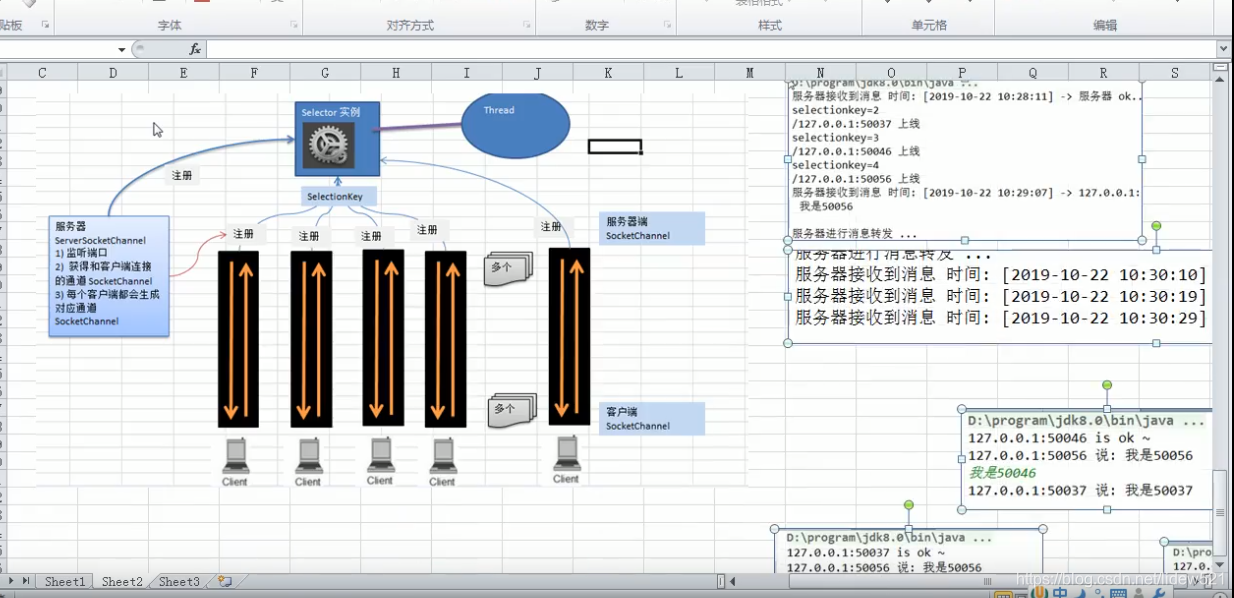Select the upper 多个 stacked-pages icon

[x=508, y=268]
